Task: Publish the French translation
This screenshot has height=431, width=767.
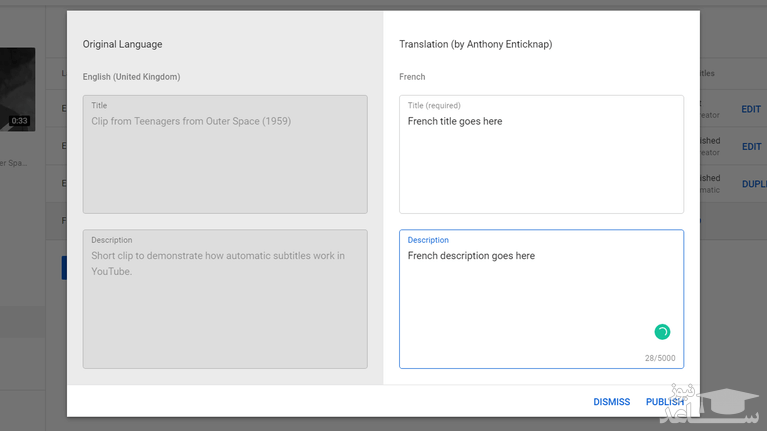Action: coord(664,402)
